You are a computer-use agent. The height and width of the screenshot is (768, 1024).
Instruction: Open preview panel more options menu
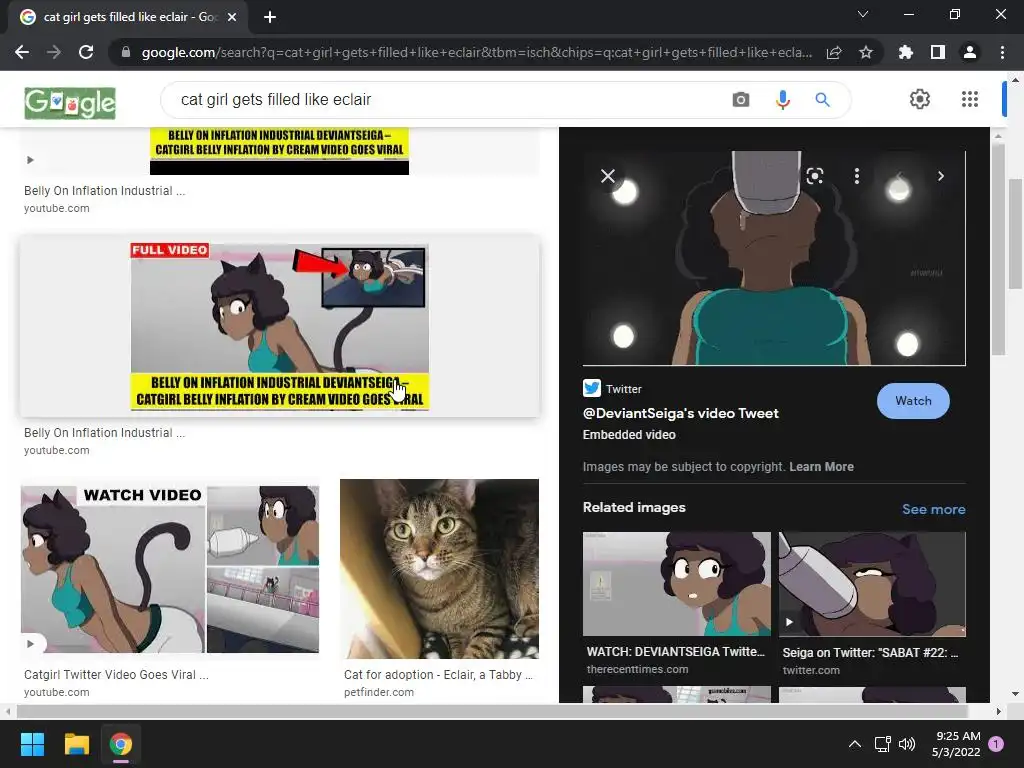pos(857,176)
